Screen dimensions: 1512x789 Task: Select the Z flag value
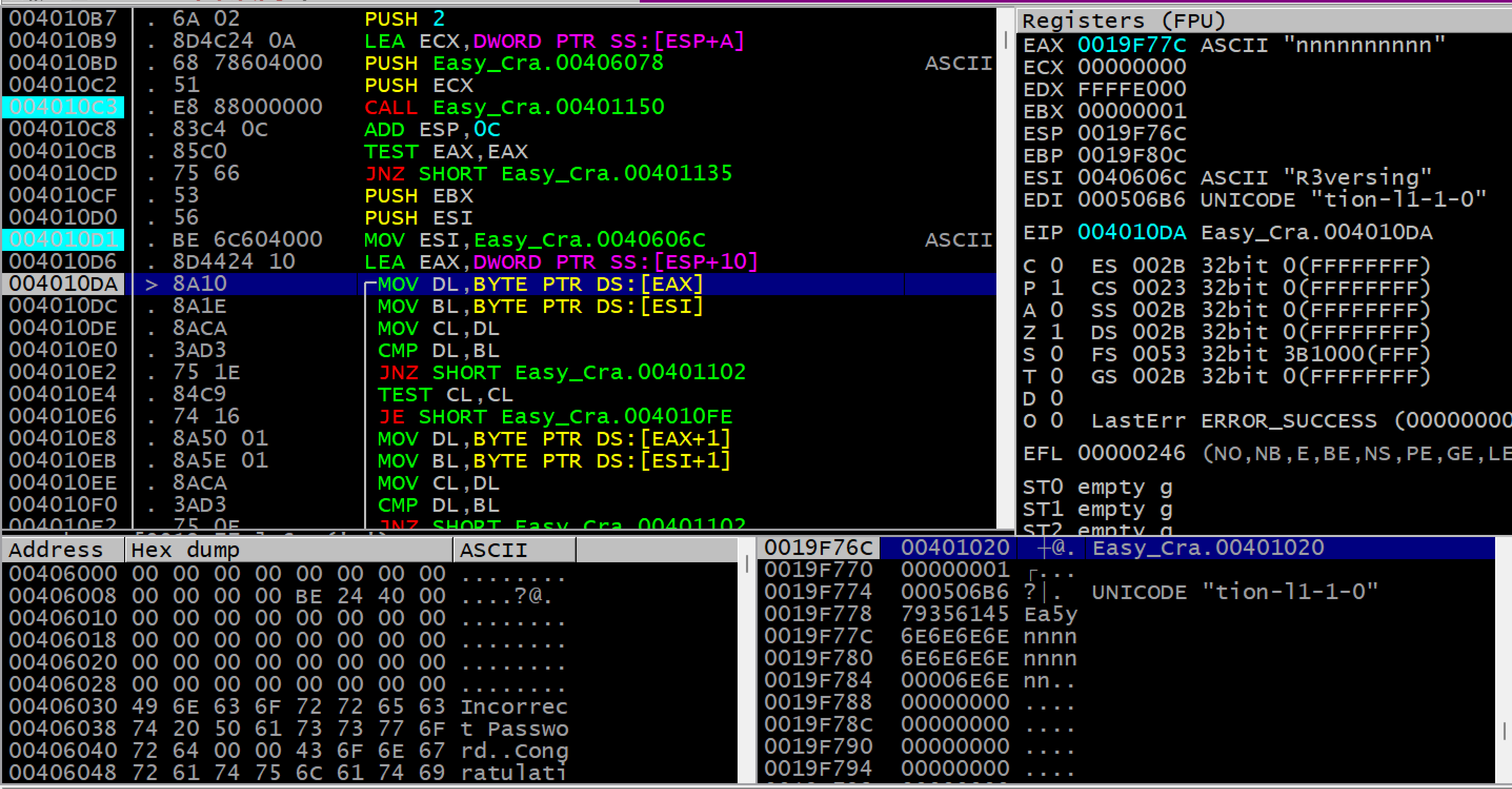[x=1056, y=332]
